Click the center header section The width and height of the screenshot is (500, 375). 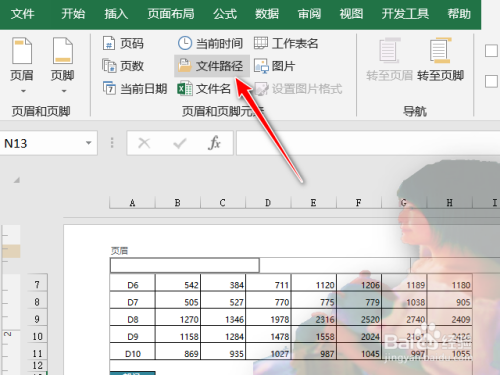coord(335,265)
